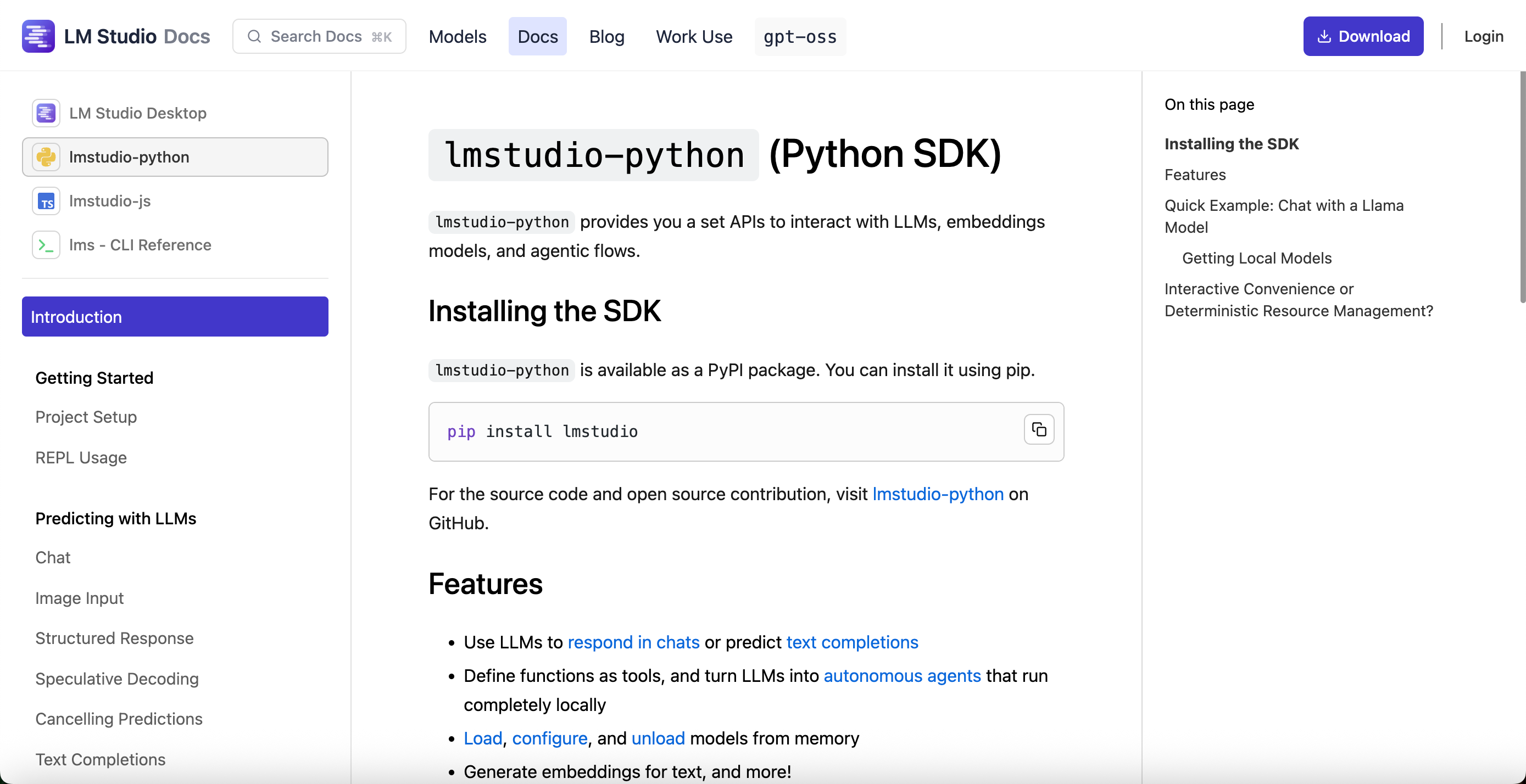Open the gpt-oss page
The width and height of the screenshot is (1526, 784).
tap(800, 37)
